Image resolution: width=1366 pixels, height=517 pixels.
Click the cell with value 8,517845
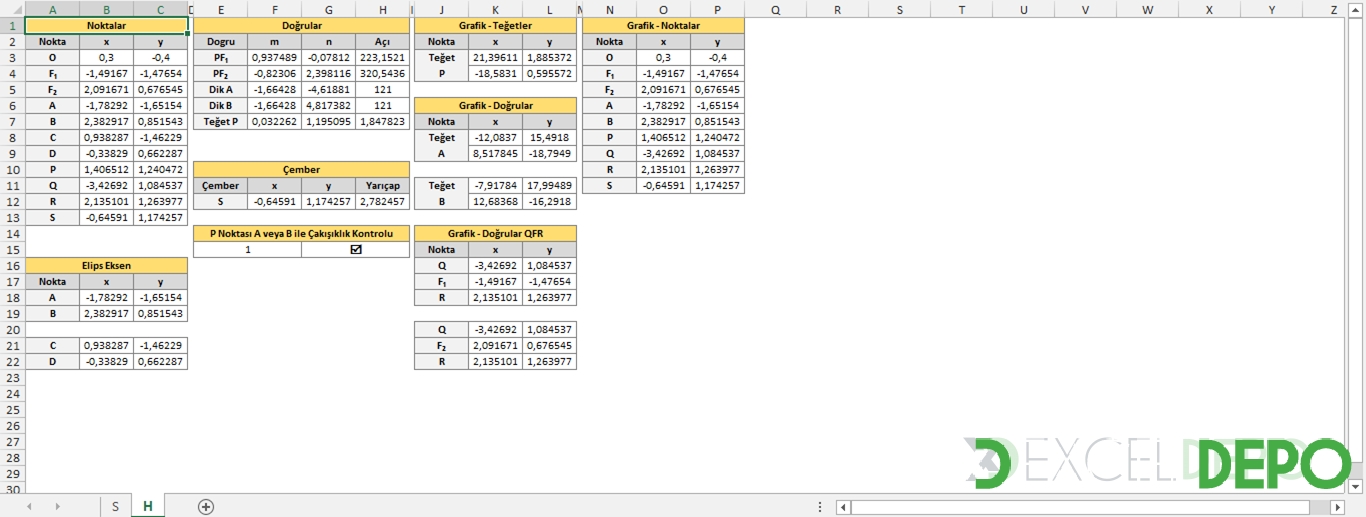[x=495, y=153]
